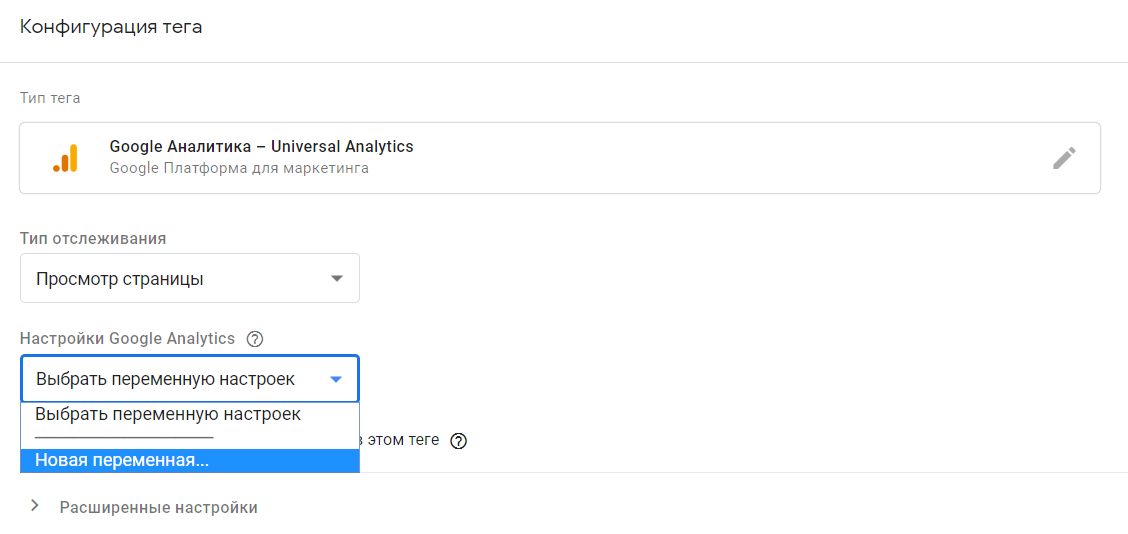Collapse the Выбрать переменную настроек combo box
Screen dimensions: 1128x534
tap(190, 379)
